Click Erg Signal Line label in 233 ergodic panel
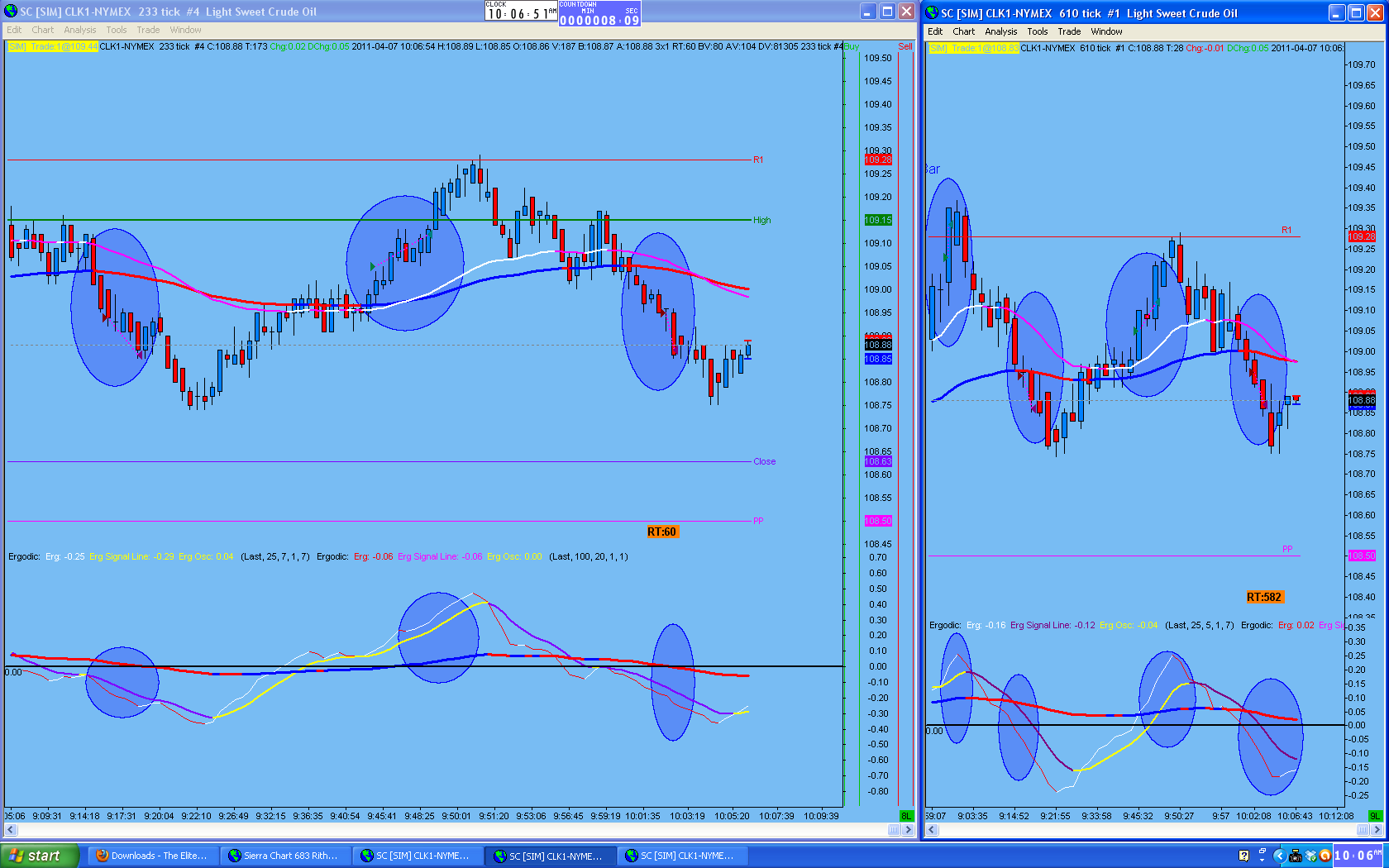Screen dimensions: 1389x868 131,556
